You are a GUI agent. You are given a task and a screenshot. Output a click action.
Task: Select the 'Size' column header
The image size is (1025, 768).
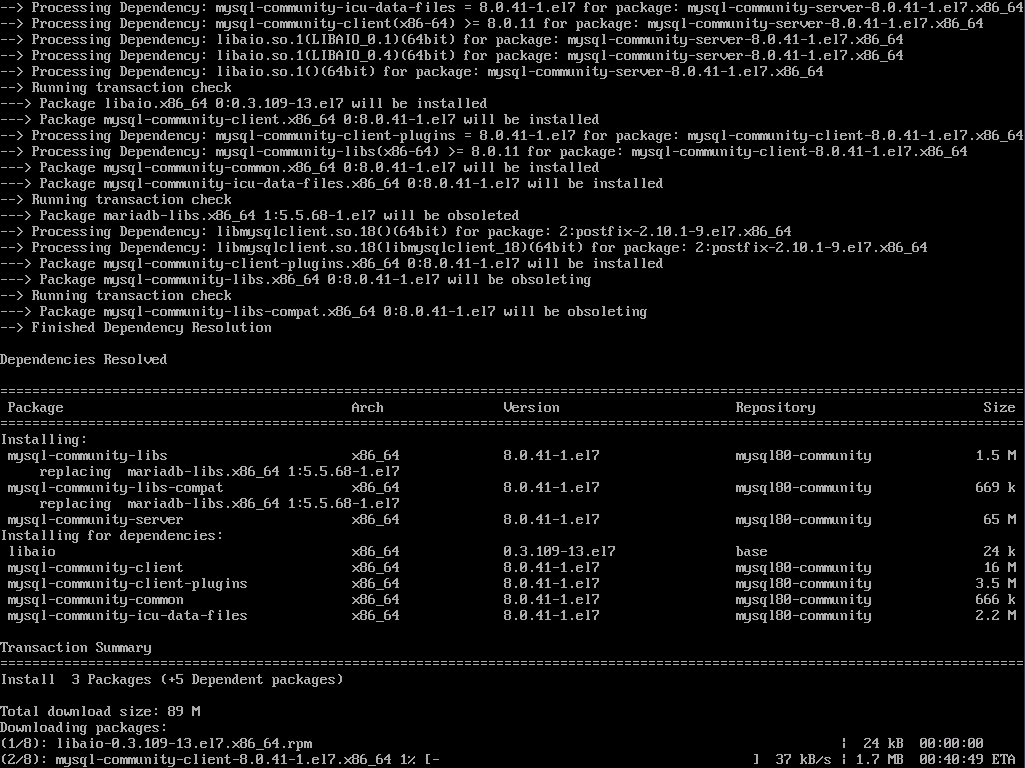pos(1000,407)
